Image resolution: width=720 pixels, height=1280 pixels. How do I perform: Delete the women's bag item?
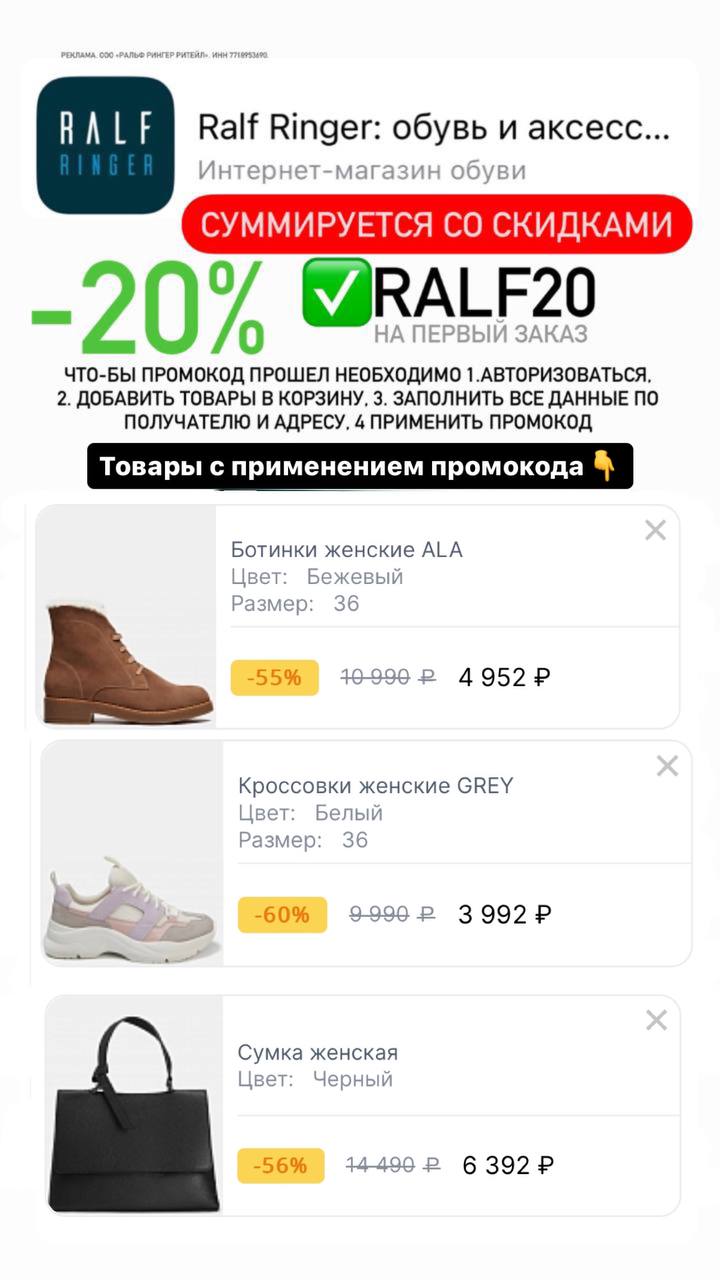[x=656, y=1021]
